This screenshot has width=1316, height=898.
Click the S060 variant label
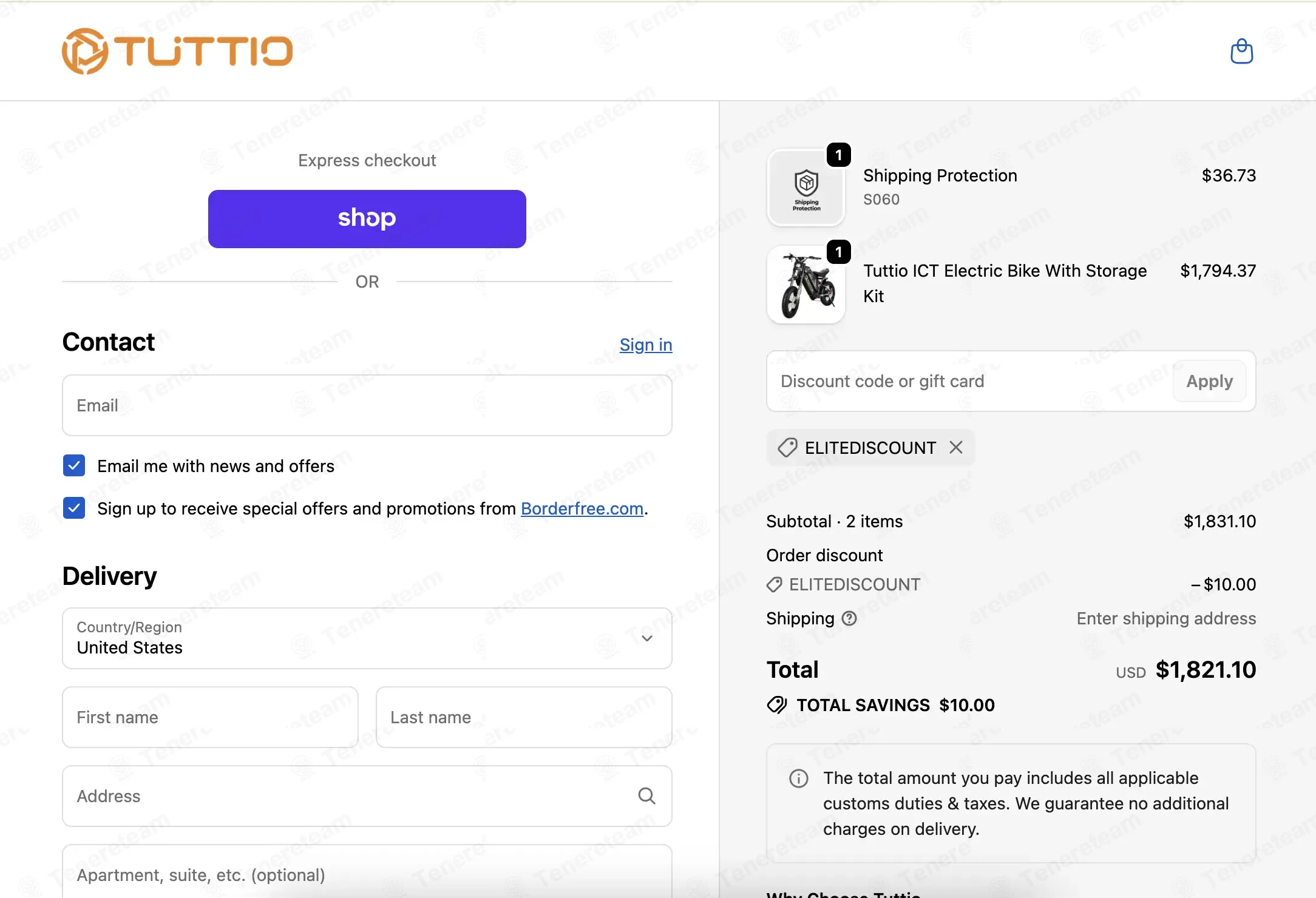pos(881,200)
